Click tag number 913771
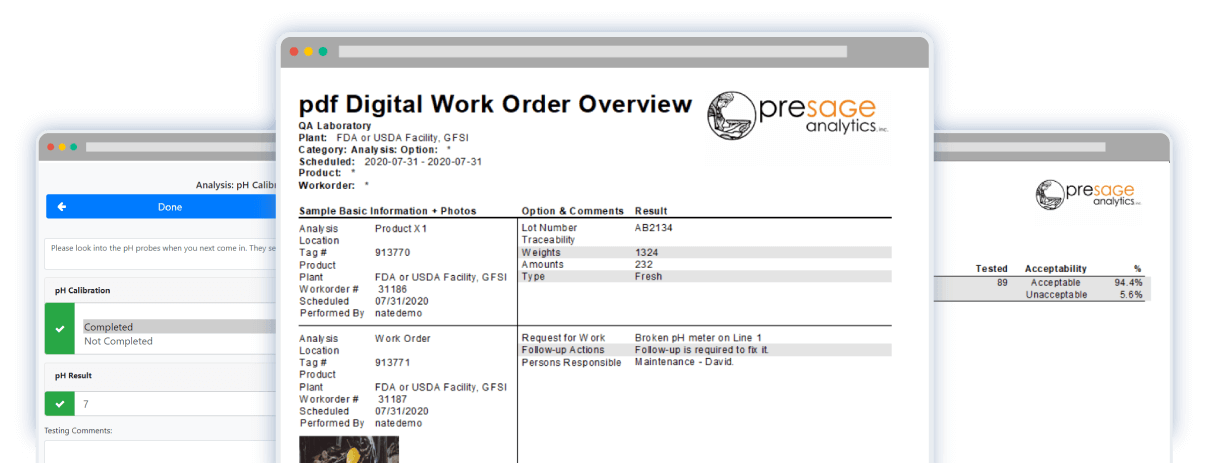The width and height of the screenshot is (1207, 463). (392, 363)
